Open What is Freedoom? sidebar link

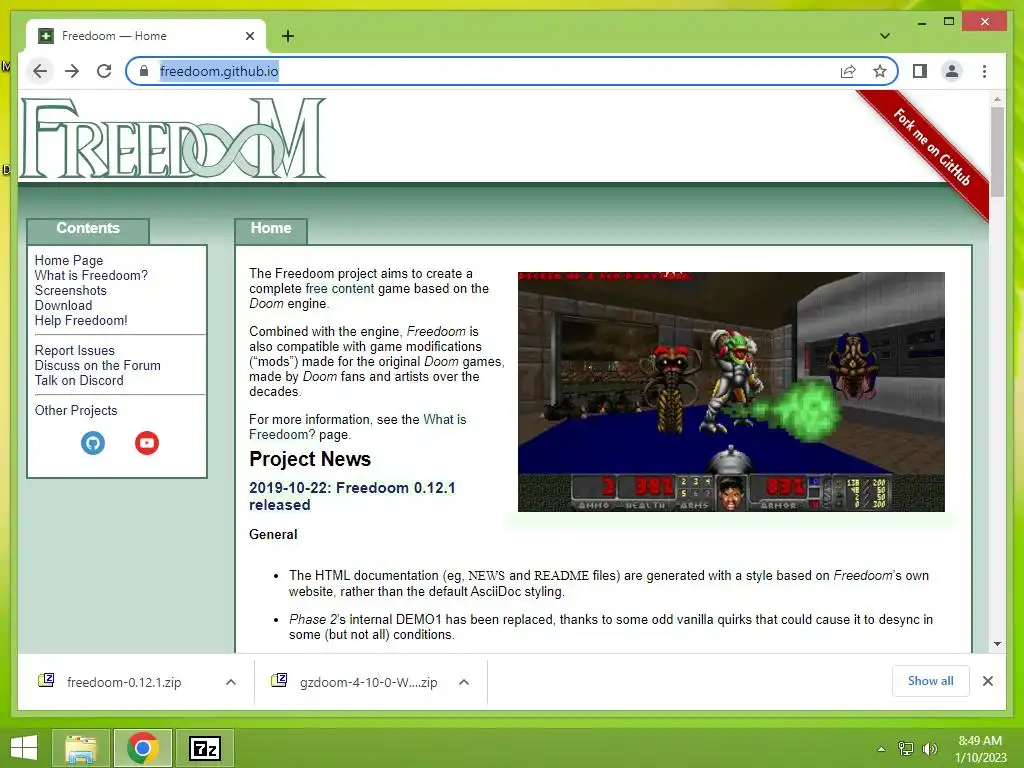(91, 276)
